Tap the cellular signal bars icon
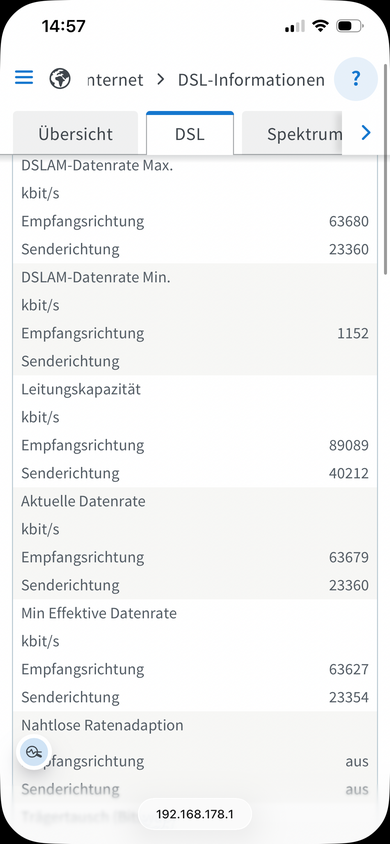This screenshot has height=844, width=390. pyautogui.click(x=295, y=26)
